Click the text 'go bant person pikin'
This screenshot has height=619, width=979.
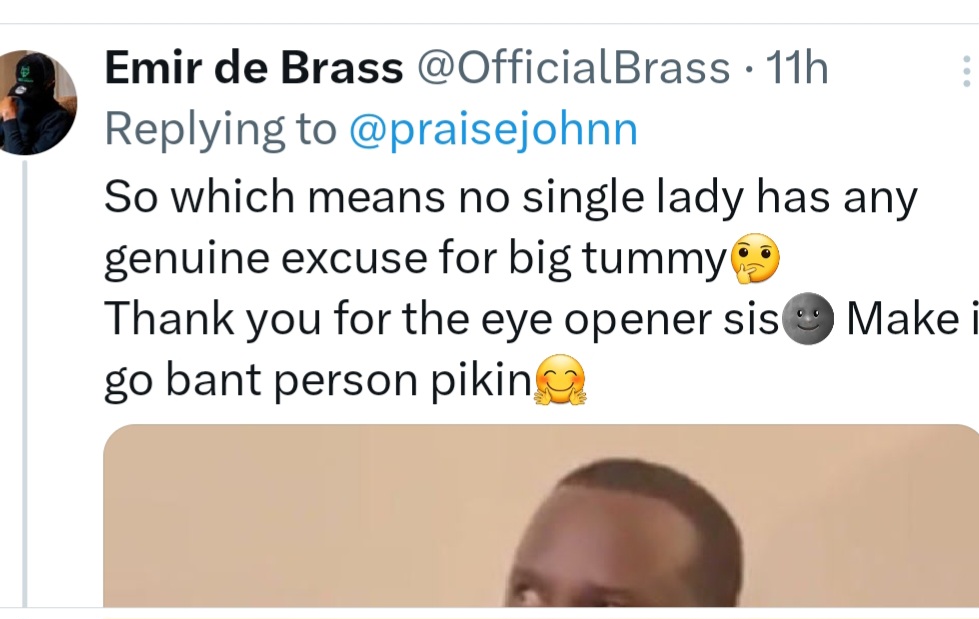[318, 380]
